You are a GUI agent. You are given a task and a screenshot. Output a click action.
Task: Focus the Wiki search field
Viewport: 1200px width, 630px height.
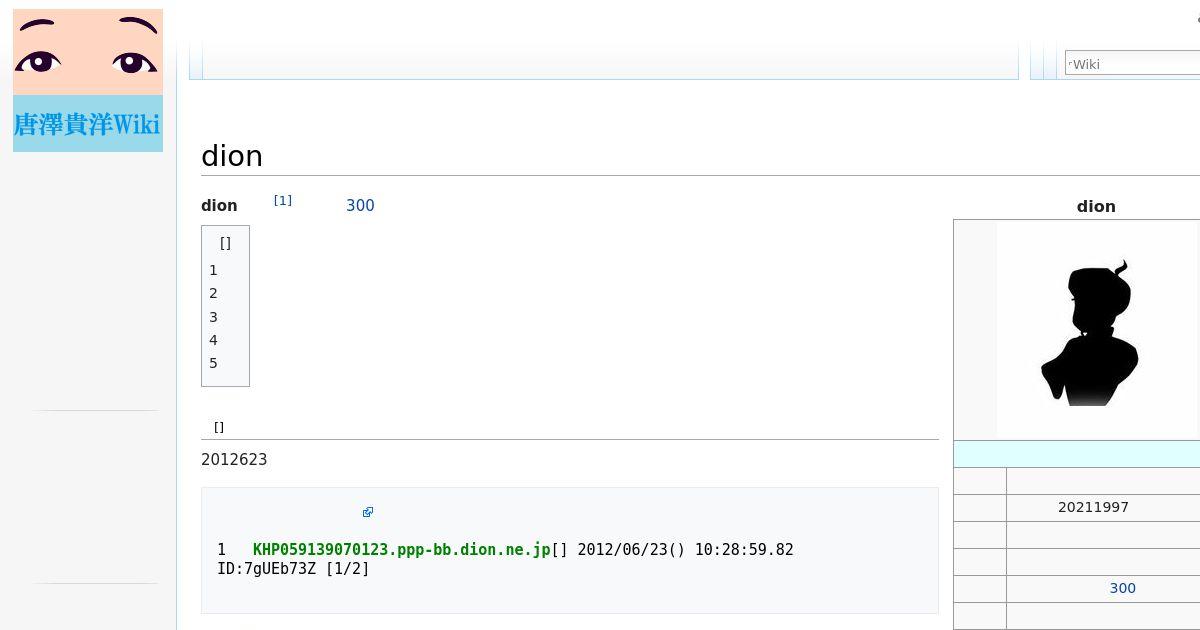(1133, 64)
